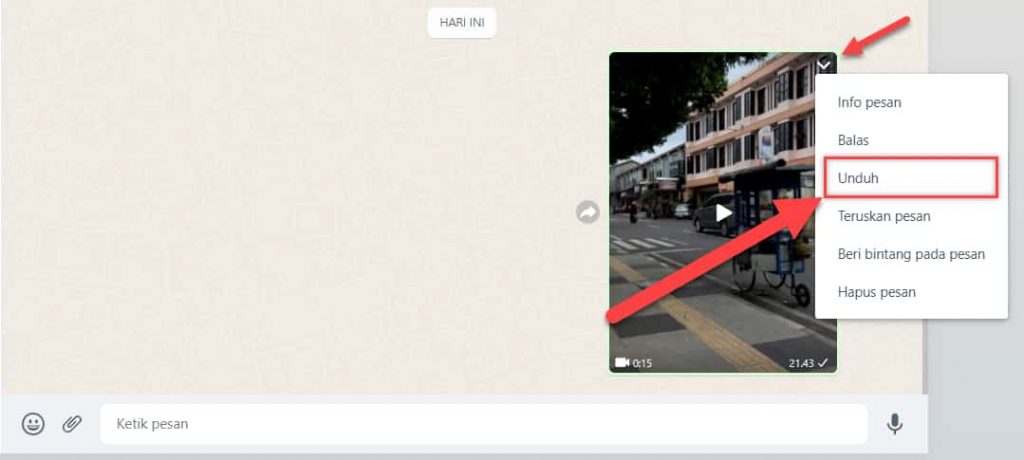The width and height of the screenshot is (1024, 460).
Task: Click the forward arrow beside the video
Action: click(x=588, y=212)
